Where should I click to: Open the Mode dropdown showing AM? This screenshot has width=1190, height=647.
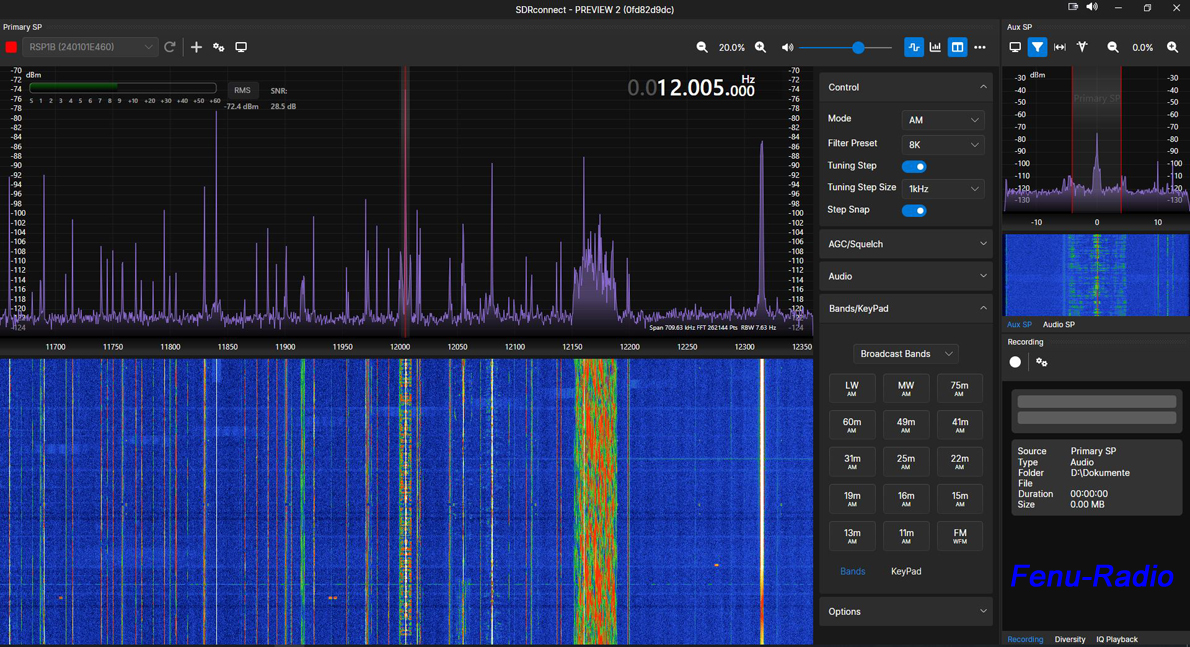point(941,119)
